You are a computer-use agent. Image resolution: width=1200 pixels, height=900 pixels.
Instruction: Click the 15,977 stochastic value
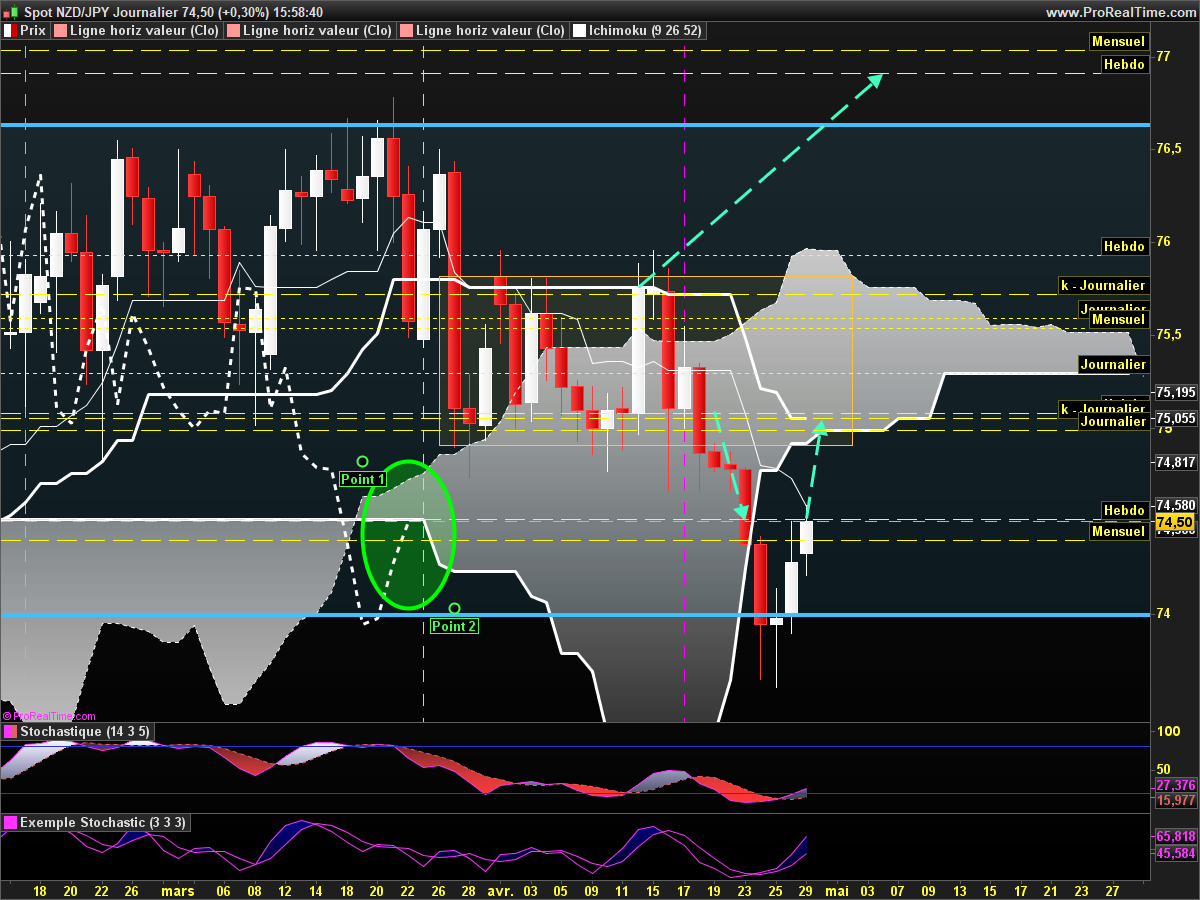coord(1176,800)
